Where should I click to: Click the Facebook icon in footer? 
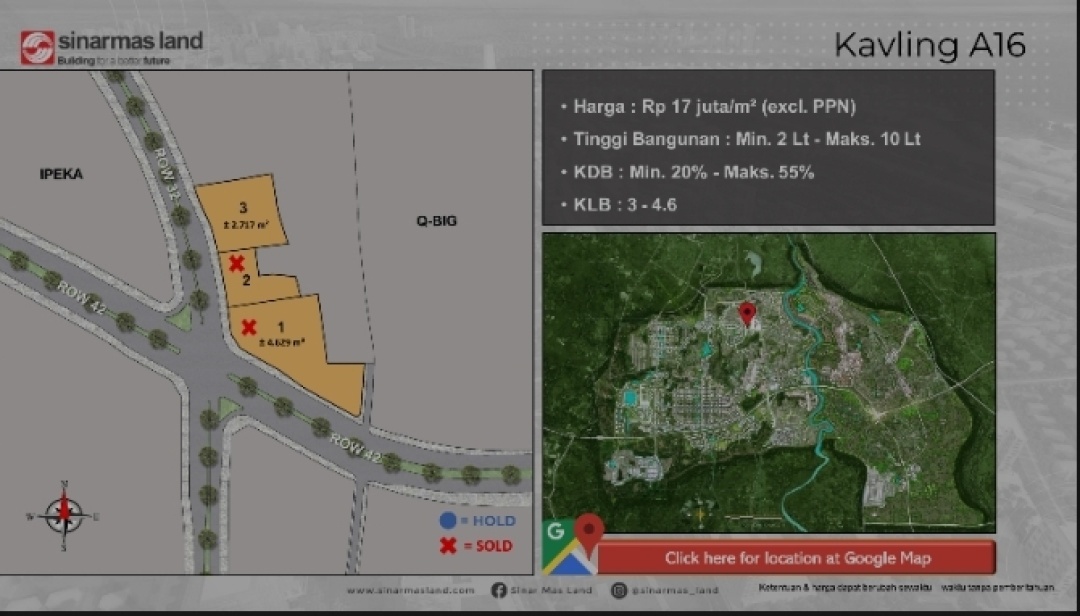tap(499, 590)
